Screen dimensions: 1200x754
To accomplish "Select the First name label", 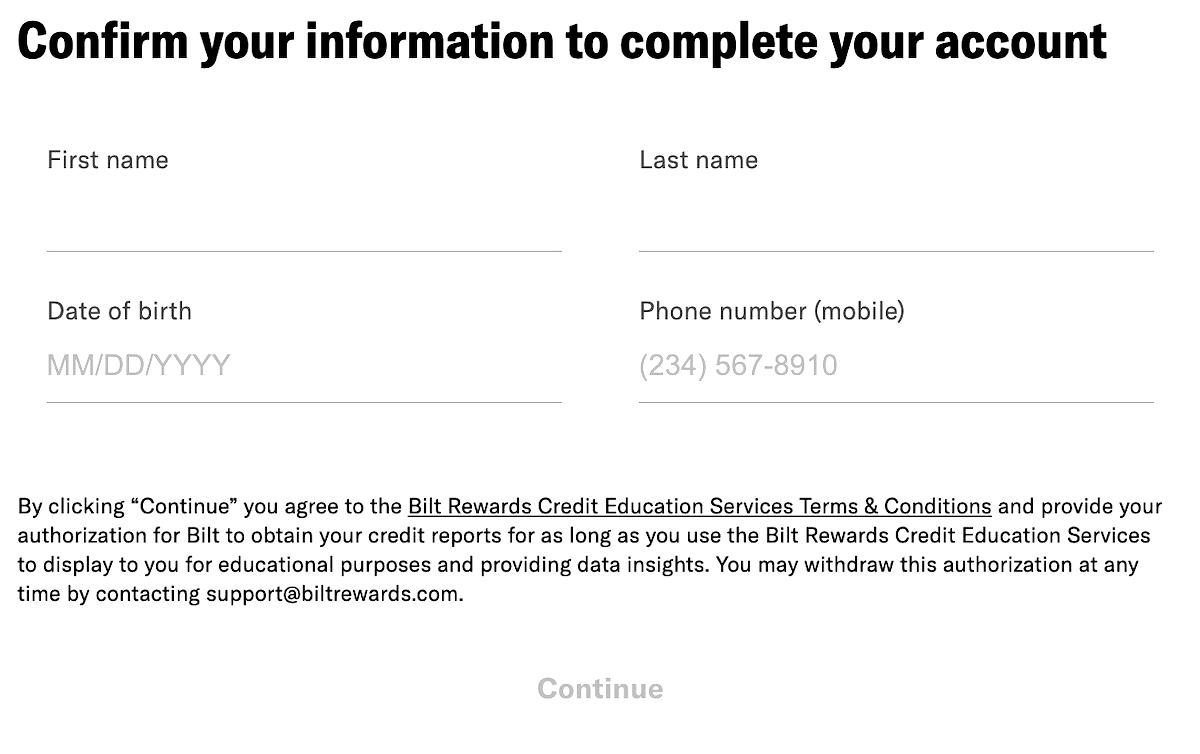I will (107, 159).
